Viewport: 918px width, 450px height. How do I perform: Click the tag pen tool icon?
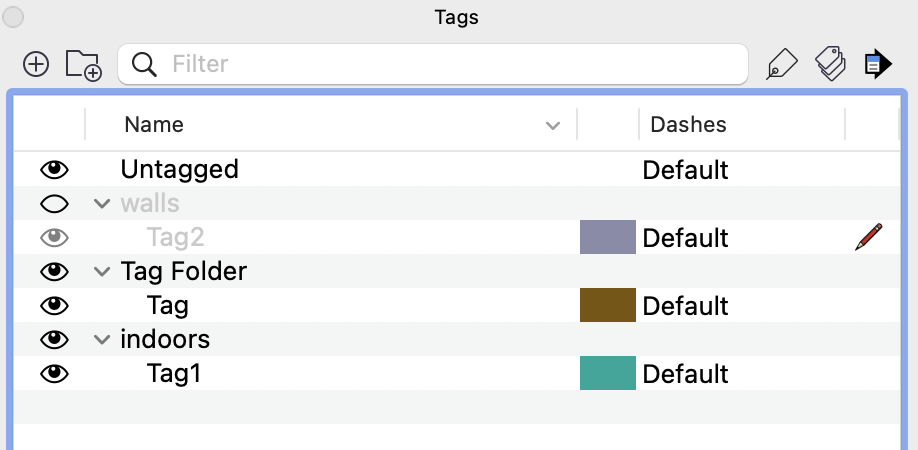pos(781,65)
